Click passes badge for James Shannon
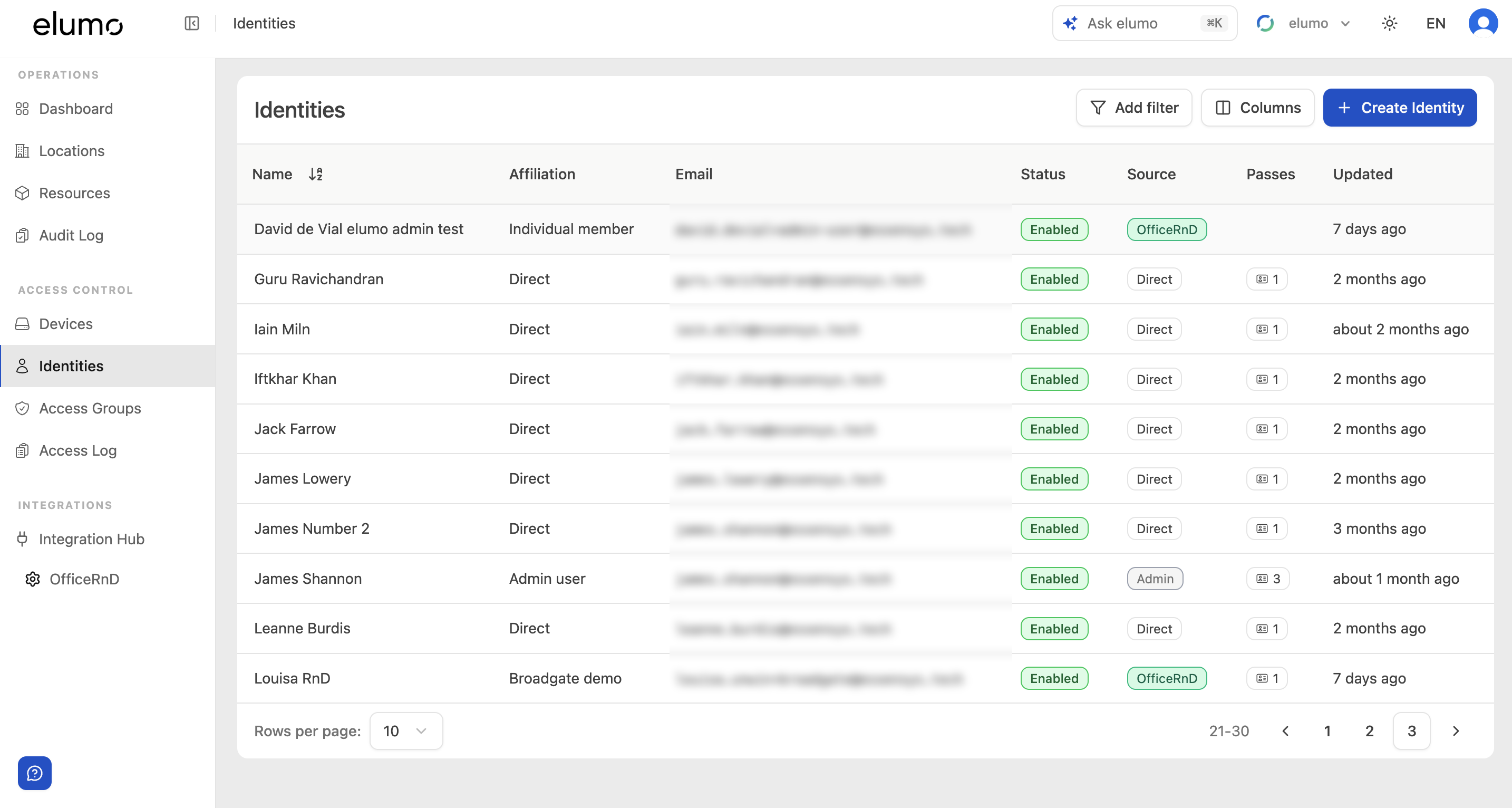The image size is (1512, 808). [1268, 579]
